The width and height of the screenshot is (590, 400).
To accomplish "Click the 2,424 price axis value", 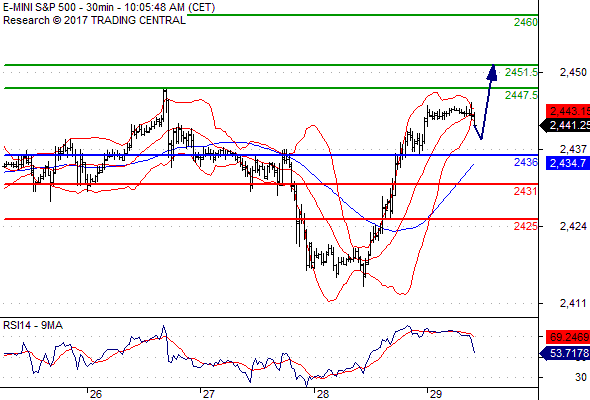I will click(573, 226).
